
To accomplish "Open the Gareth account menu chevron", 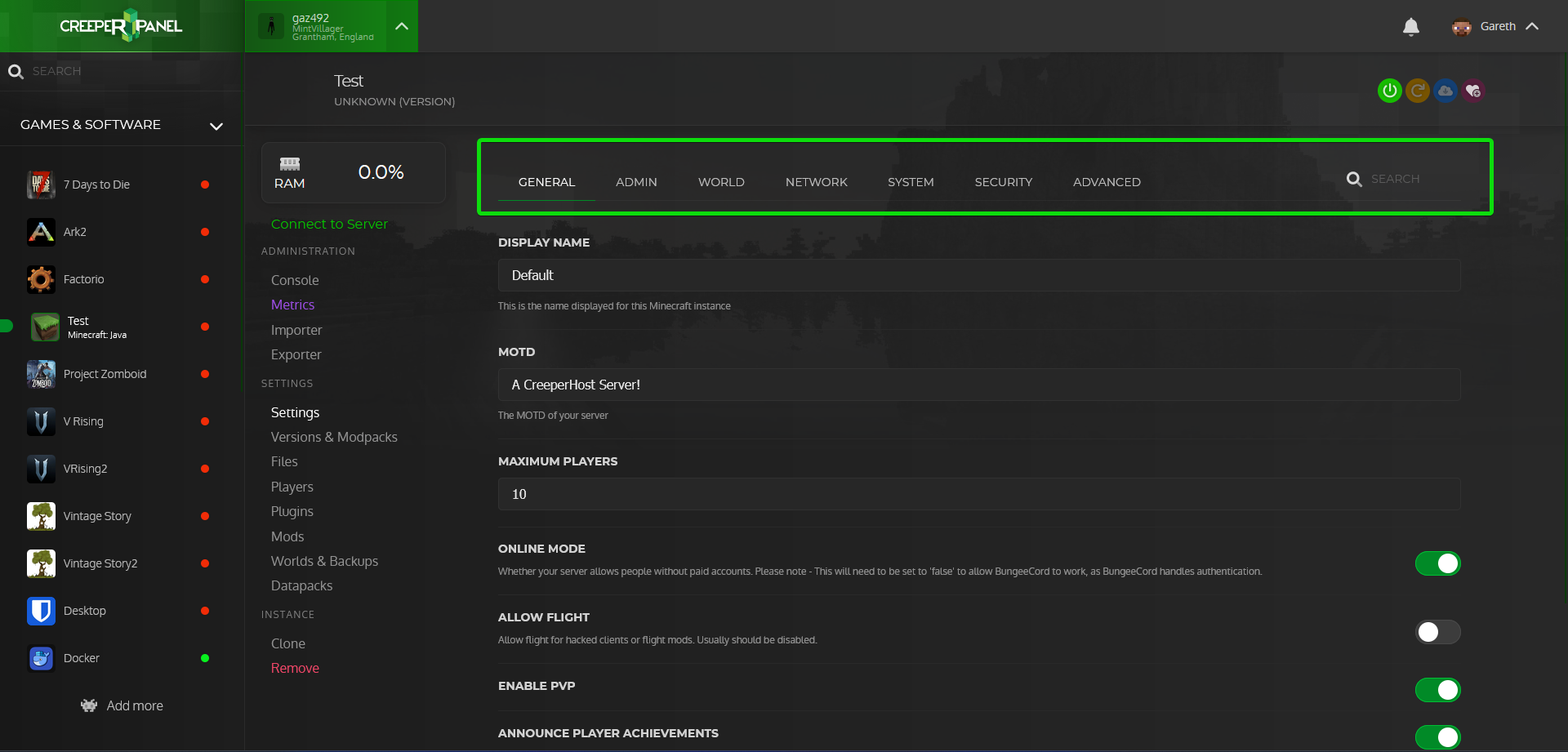I will point(1532,26).
